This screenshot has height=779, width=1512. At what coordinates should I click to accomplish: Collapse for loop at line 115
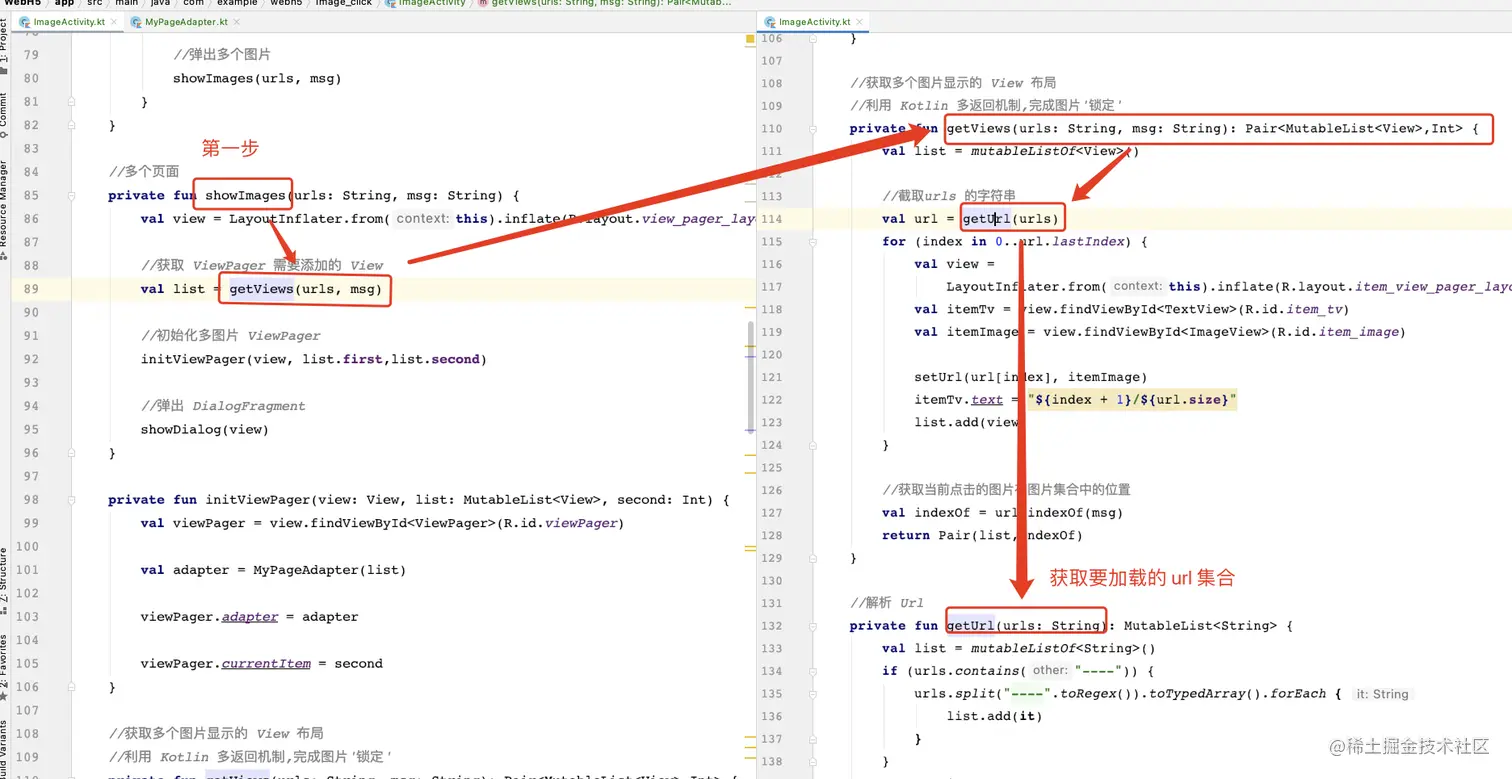click(x=815, y=241)
